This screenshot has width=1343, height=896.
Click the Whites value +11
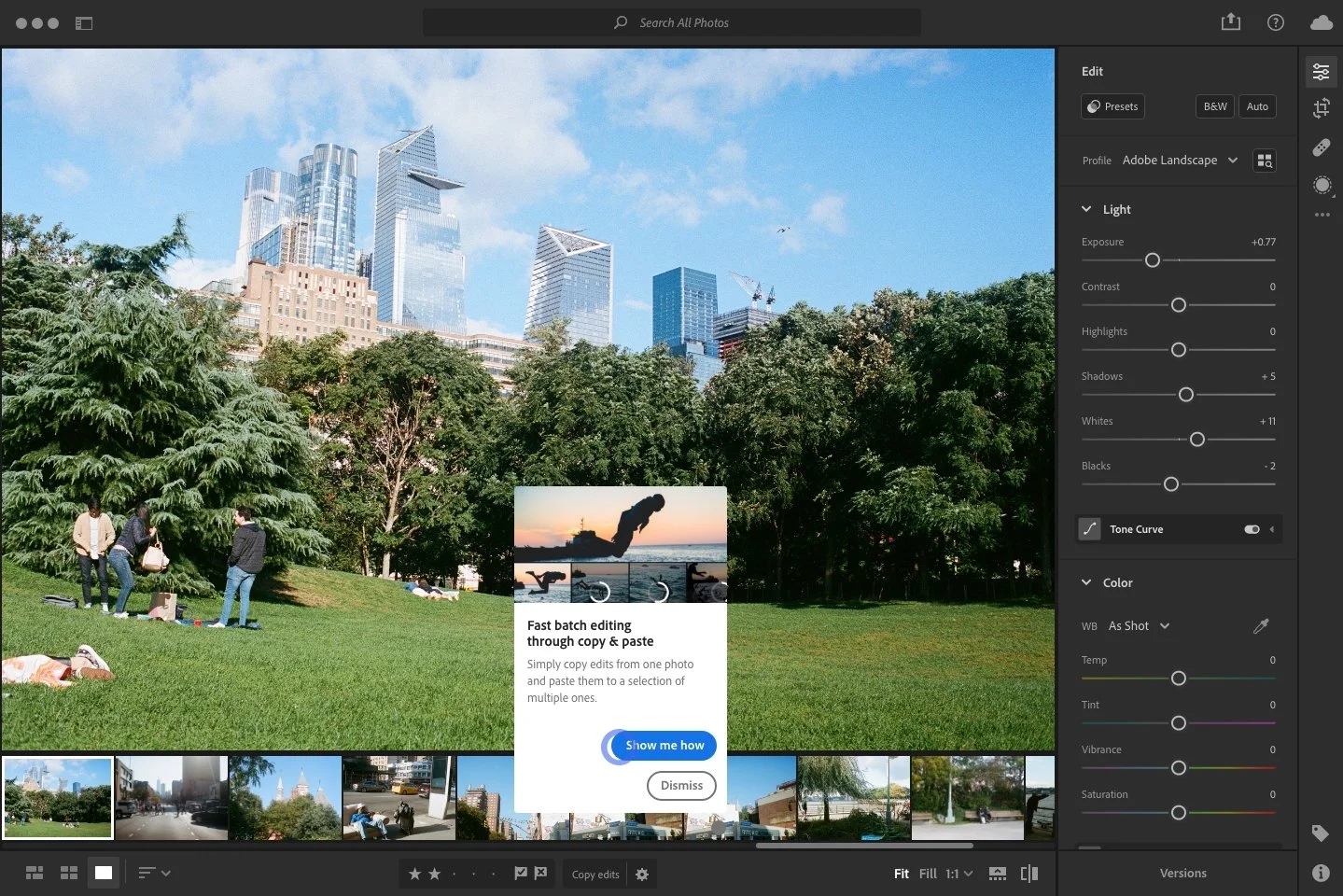pos(1267,421)
